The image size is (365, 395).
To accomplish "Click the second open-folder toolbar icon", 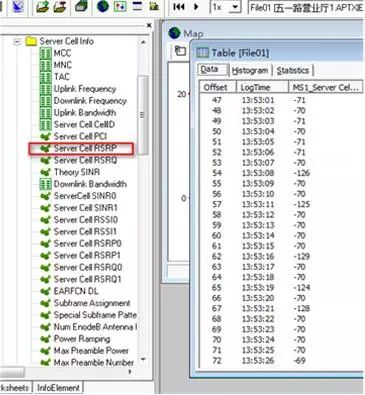I will point(59,6).
